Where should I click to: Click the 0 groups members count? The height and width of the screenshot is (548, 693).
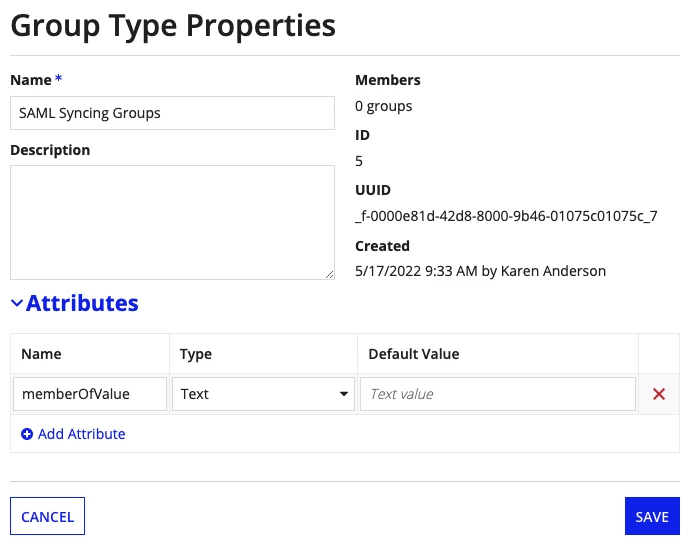point(384,107)
